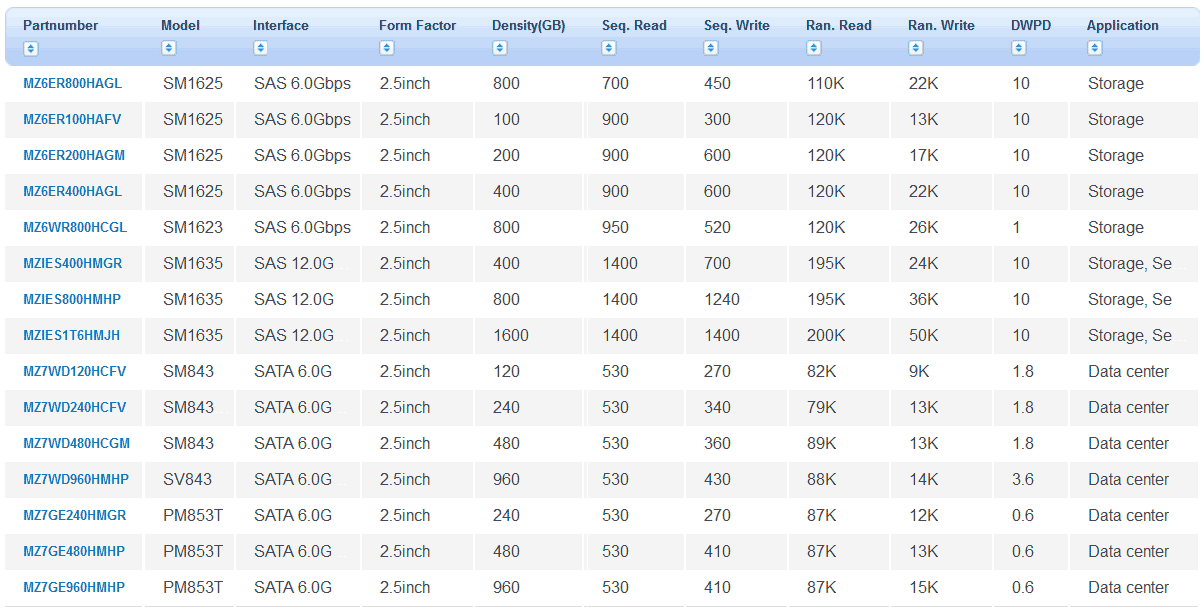Click sort icon under Partnumber header
The image size is (1204, 612).
tap(31, 48)
